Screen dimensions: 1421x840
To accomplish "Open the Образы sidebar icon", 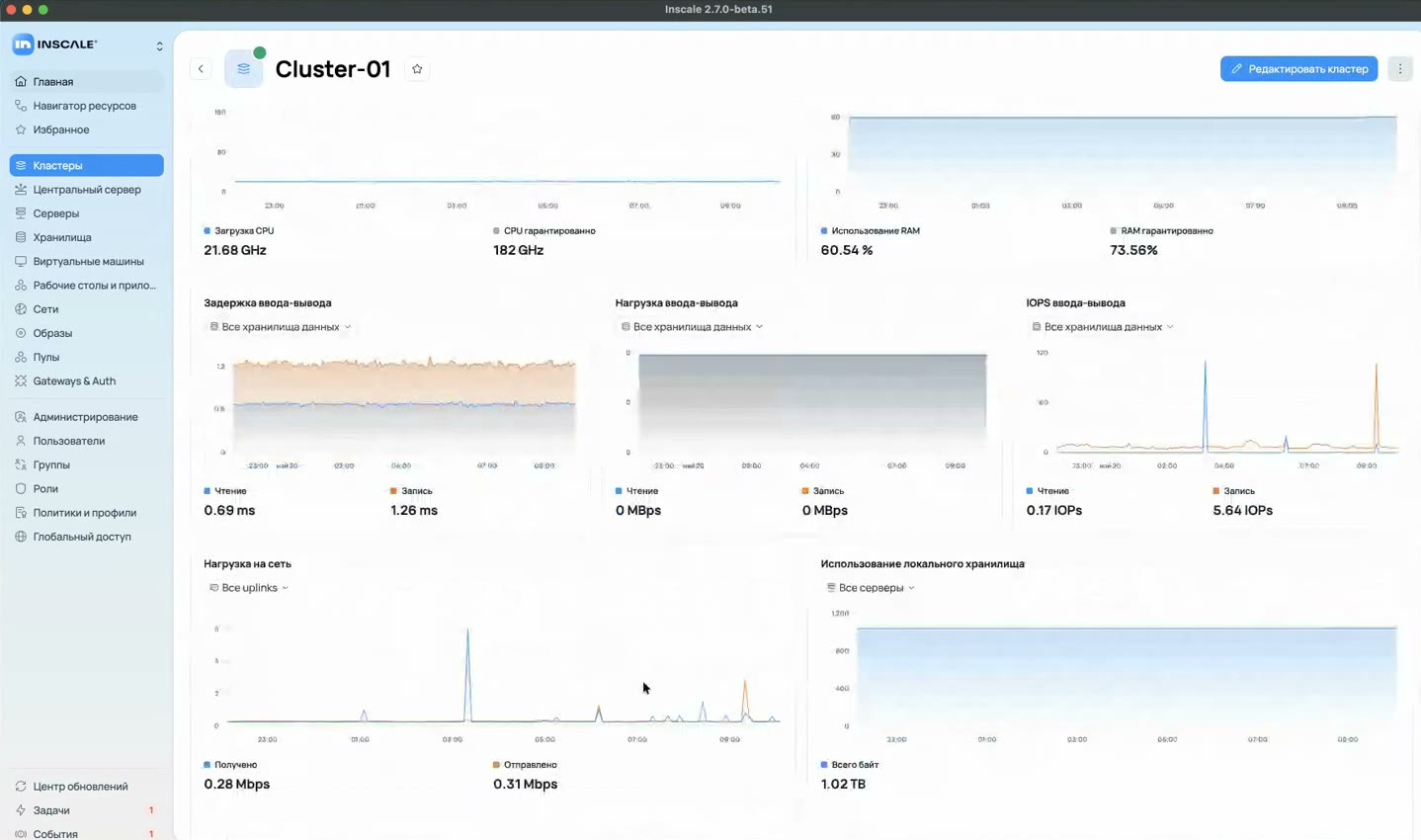I will (x=21, y=333).
